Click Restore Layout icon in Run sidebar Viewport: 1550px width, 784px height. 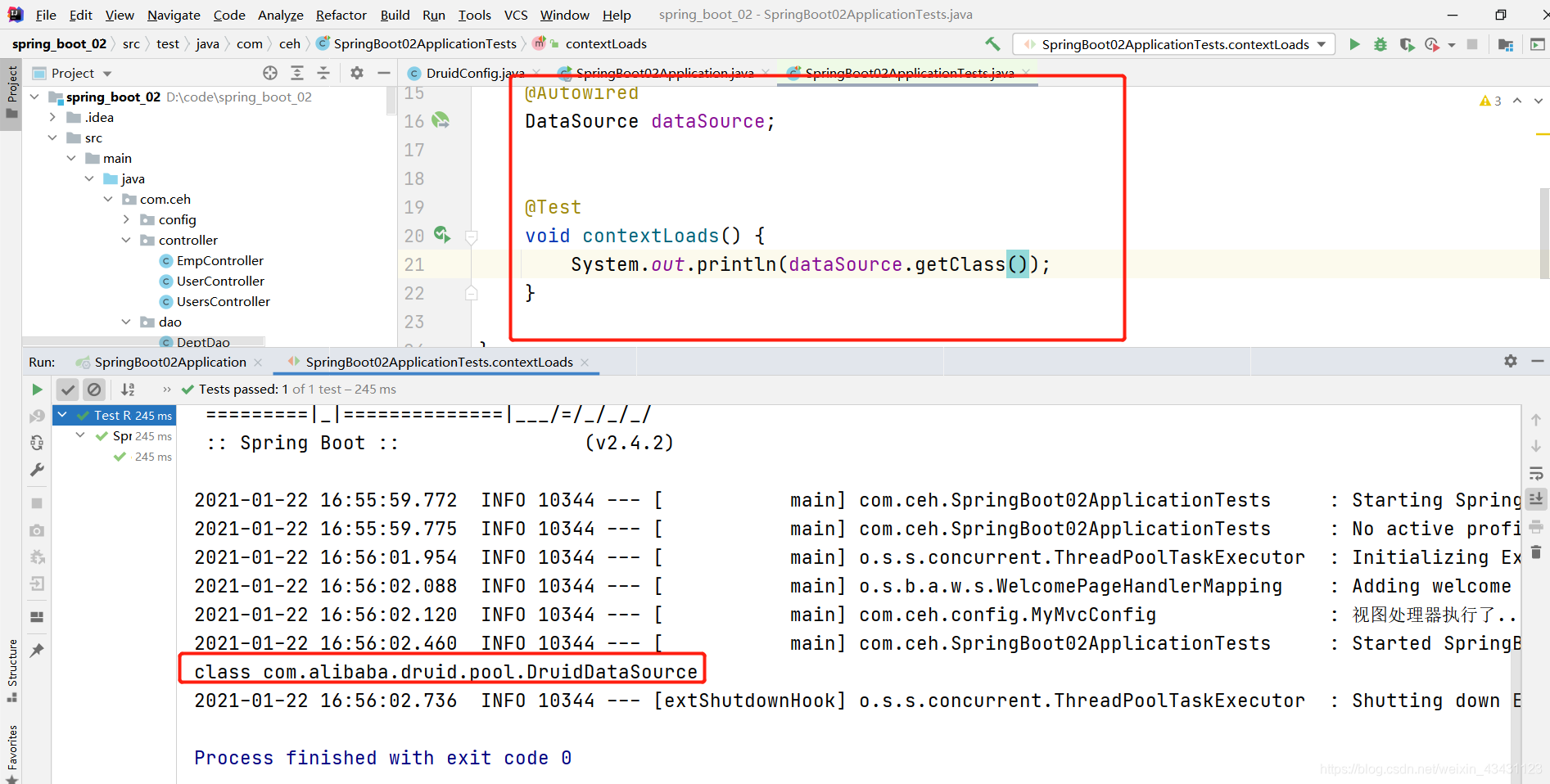[37, 617]
